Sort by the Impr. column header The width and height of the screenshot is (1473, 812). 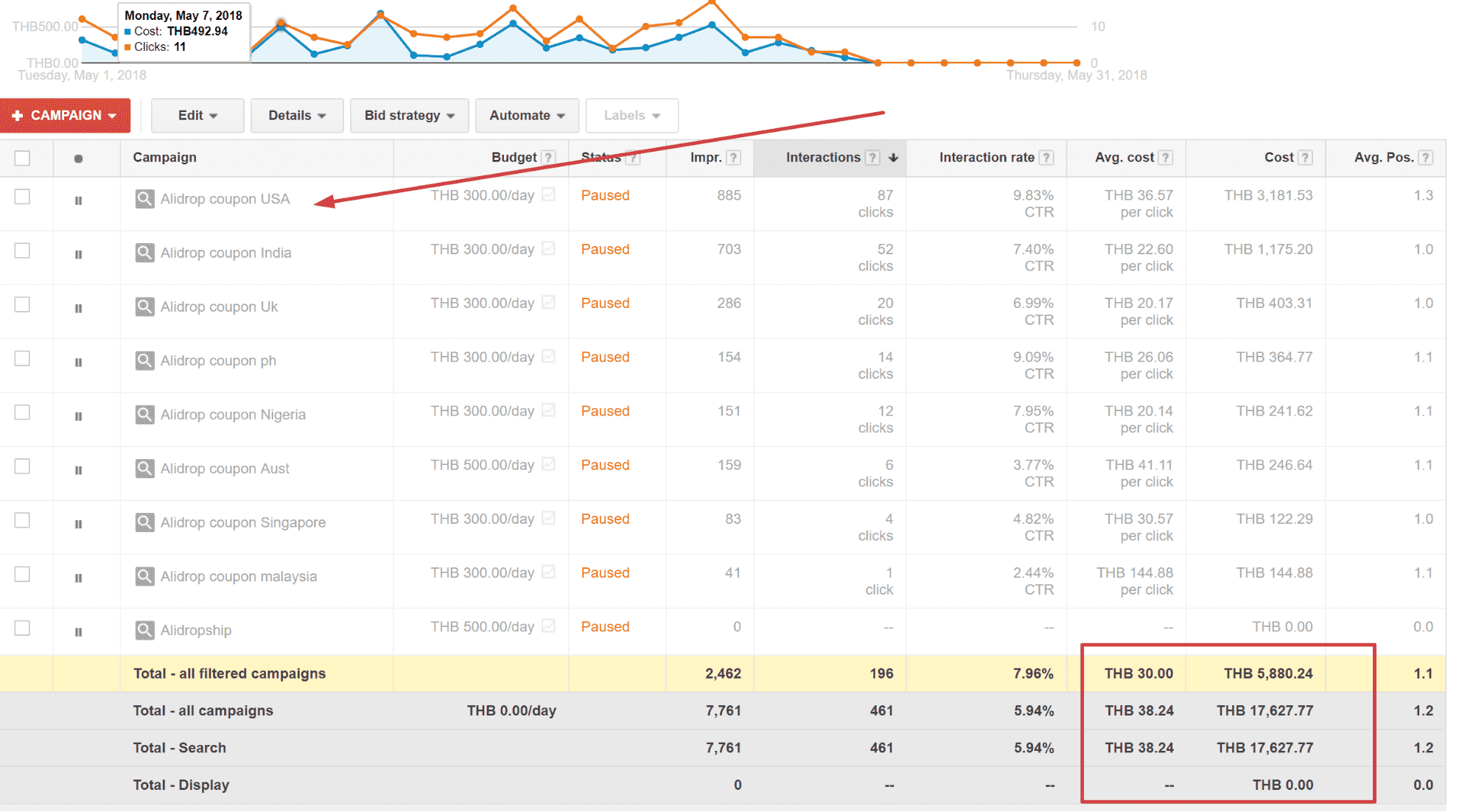(706, 158)
